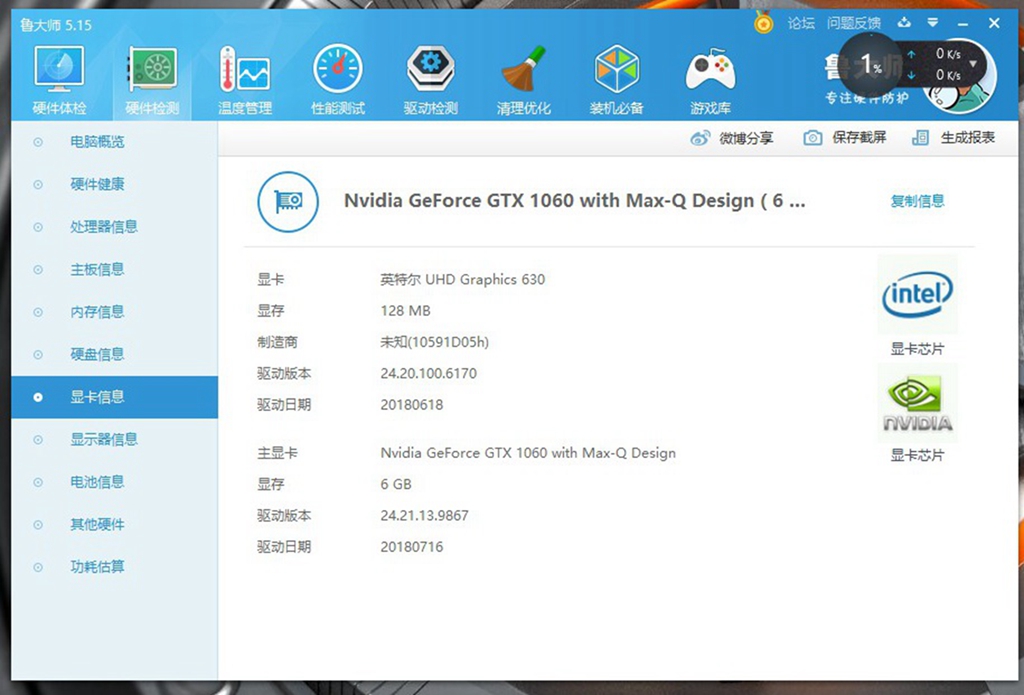Click the Intel logo chip thumbnail
The image size is (1024, 695).
917,295
